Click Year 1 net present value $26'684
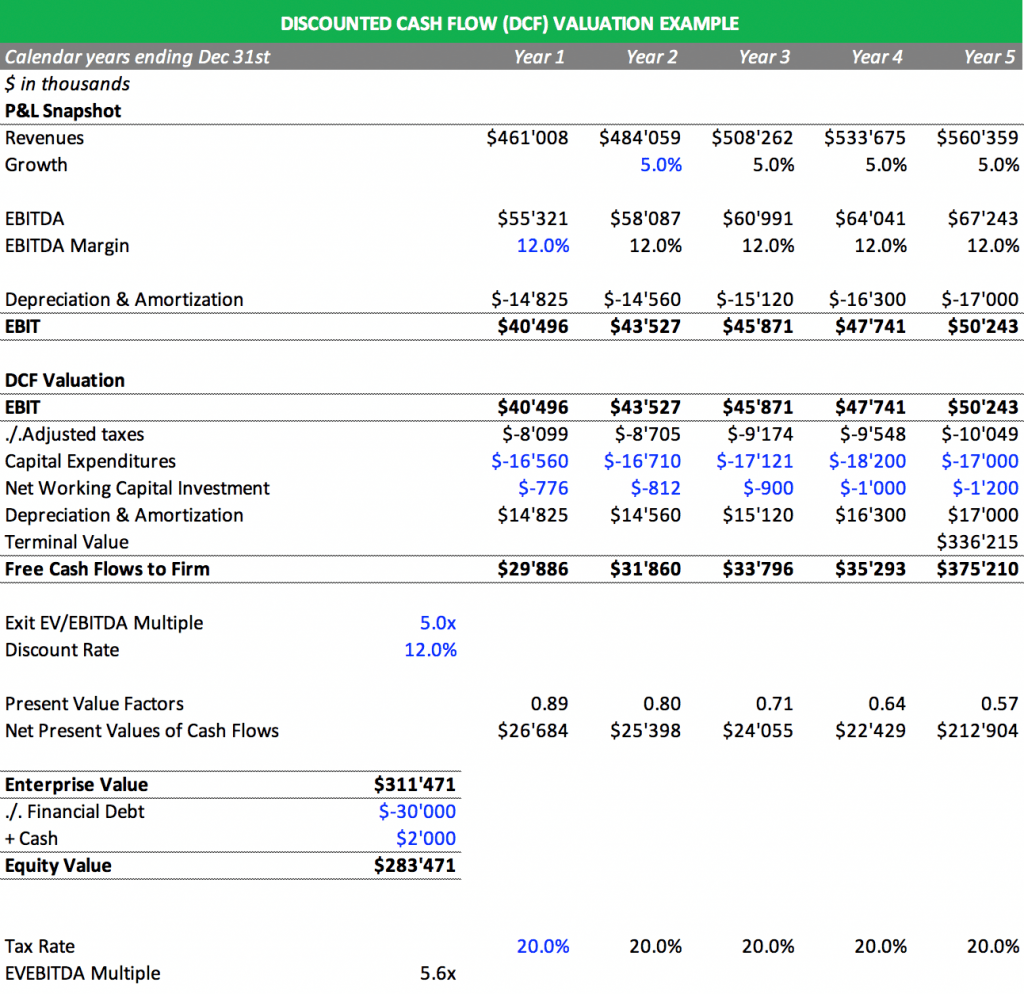The image size is (1024, 994). (x=532, y=730)
